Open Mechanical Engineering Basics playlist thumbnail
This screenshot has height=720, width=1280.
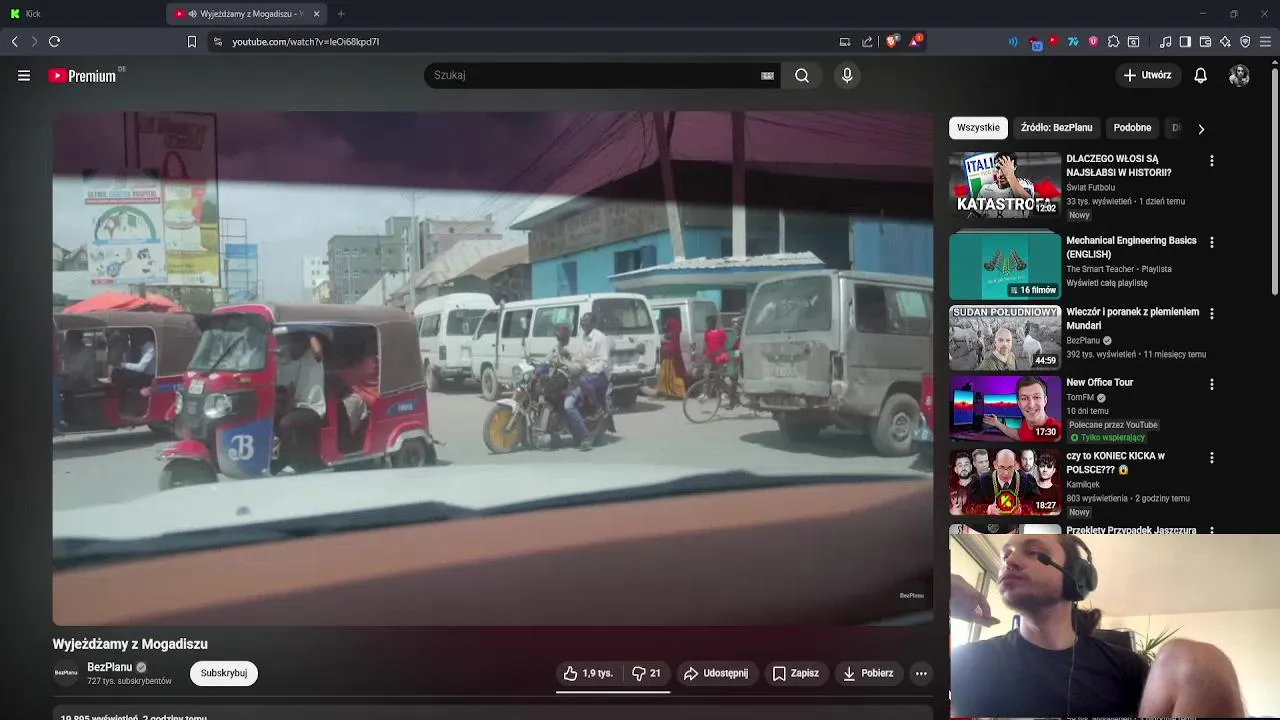click(1005, 266)
